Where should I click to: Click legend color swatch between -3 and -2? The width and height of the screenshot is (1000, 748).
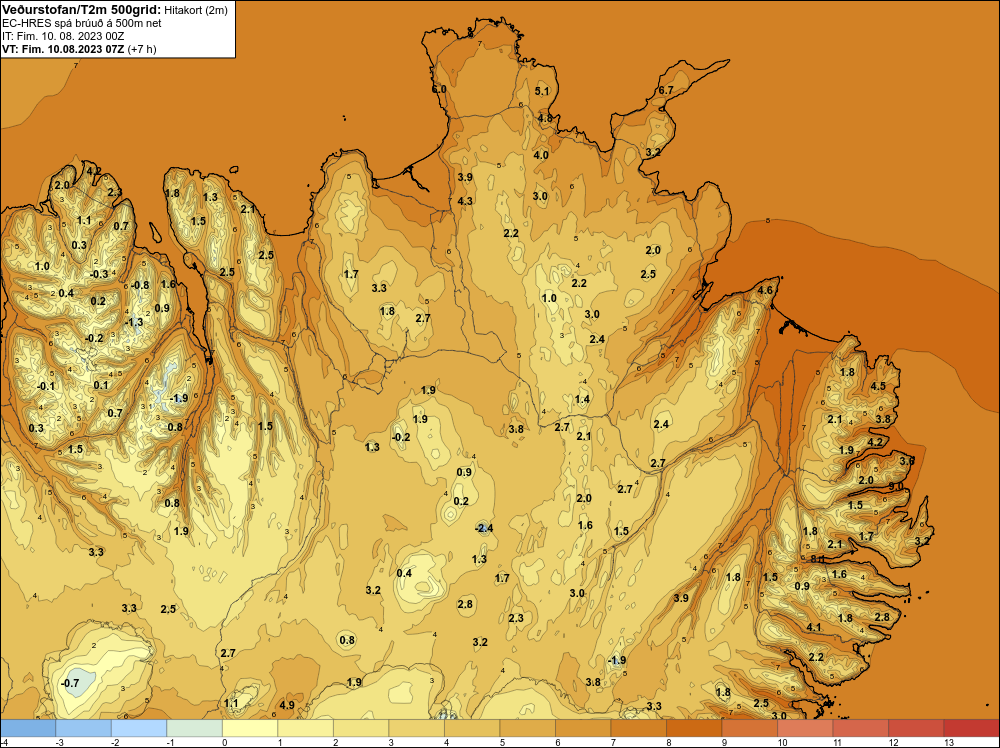point(84,728)
